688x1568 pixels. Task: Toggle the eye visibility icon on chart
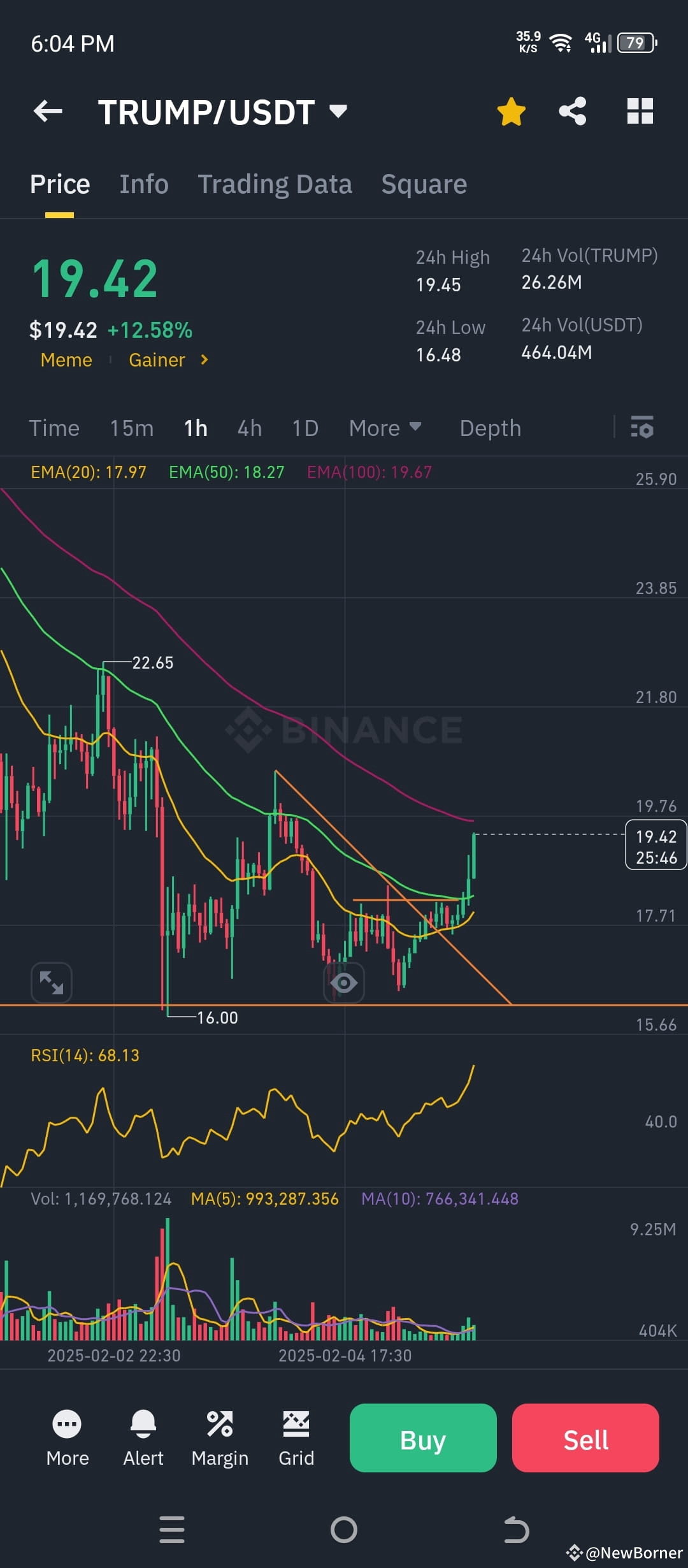(x=344, y=983)
